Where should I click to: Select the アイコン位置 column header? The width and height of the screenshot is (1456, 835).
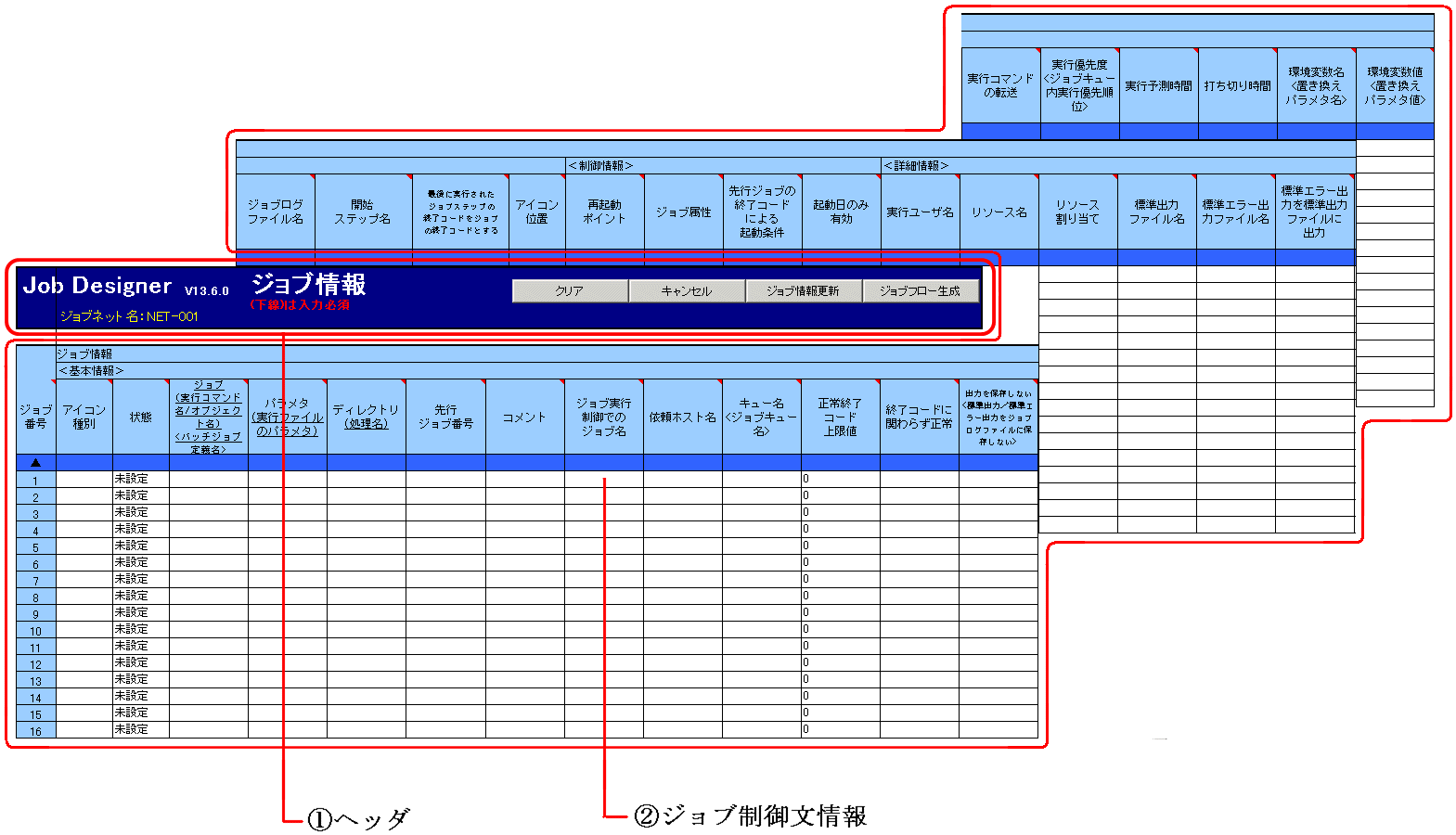point(537,212)
